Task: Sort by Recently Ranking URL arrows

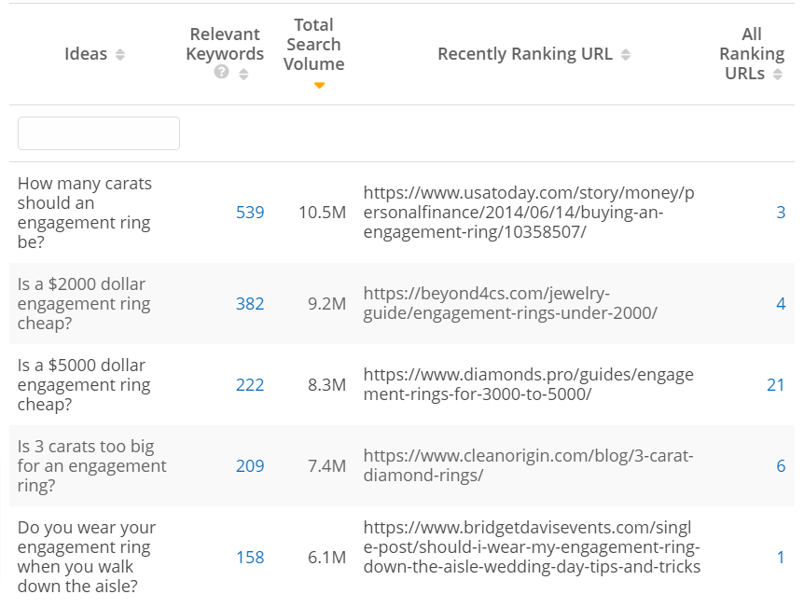Action: [x=625, y=54]
